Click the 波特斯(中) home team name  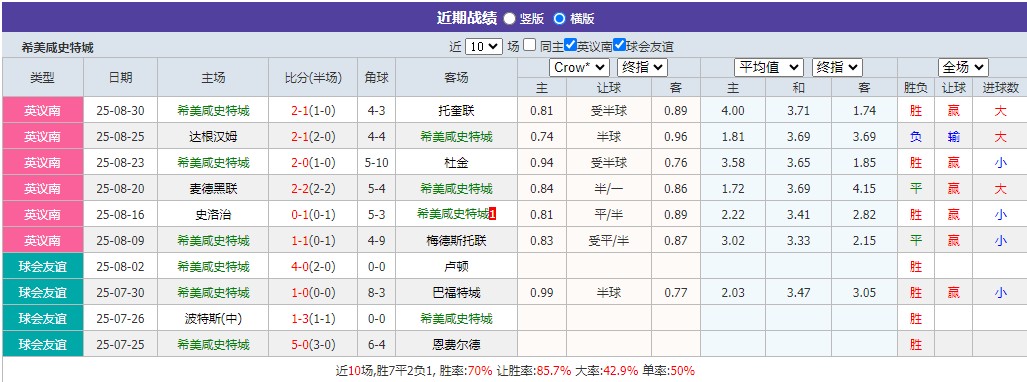click(213, 318)
